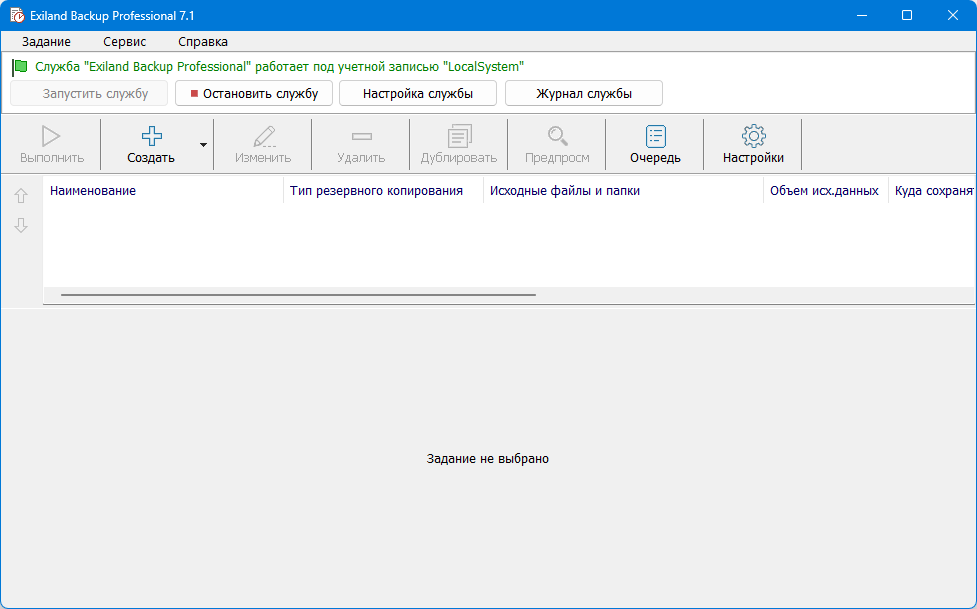Viewport: 977px width, 609px height.
Task: Open Настройки gear icon in toolbar
Action: [753, 136]
